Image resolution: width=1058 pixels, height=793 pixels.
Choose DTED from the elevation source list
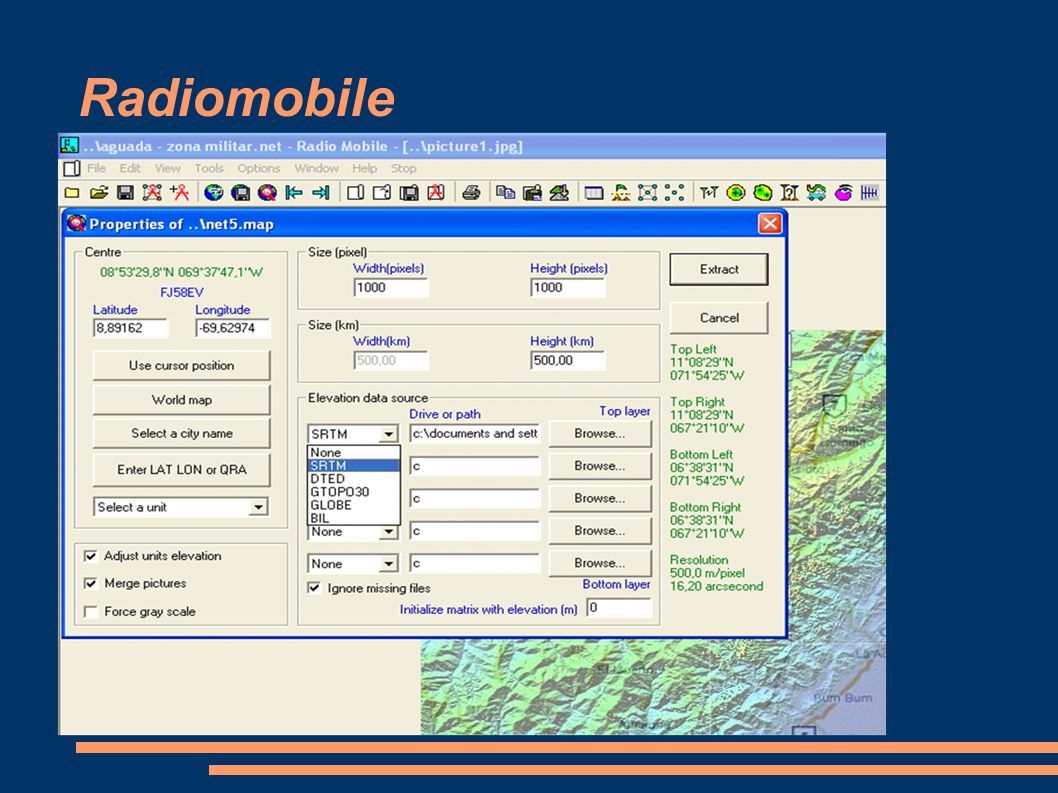pos(354,478)
